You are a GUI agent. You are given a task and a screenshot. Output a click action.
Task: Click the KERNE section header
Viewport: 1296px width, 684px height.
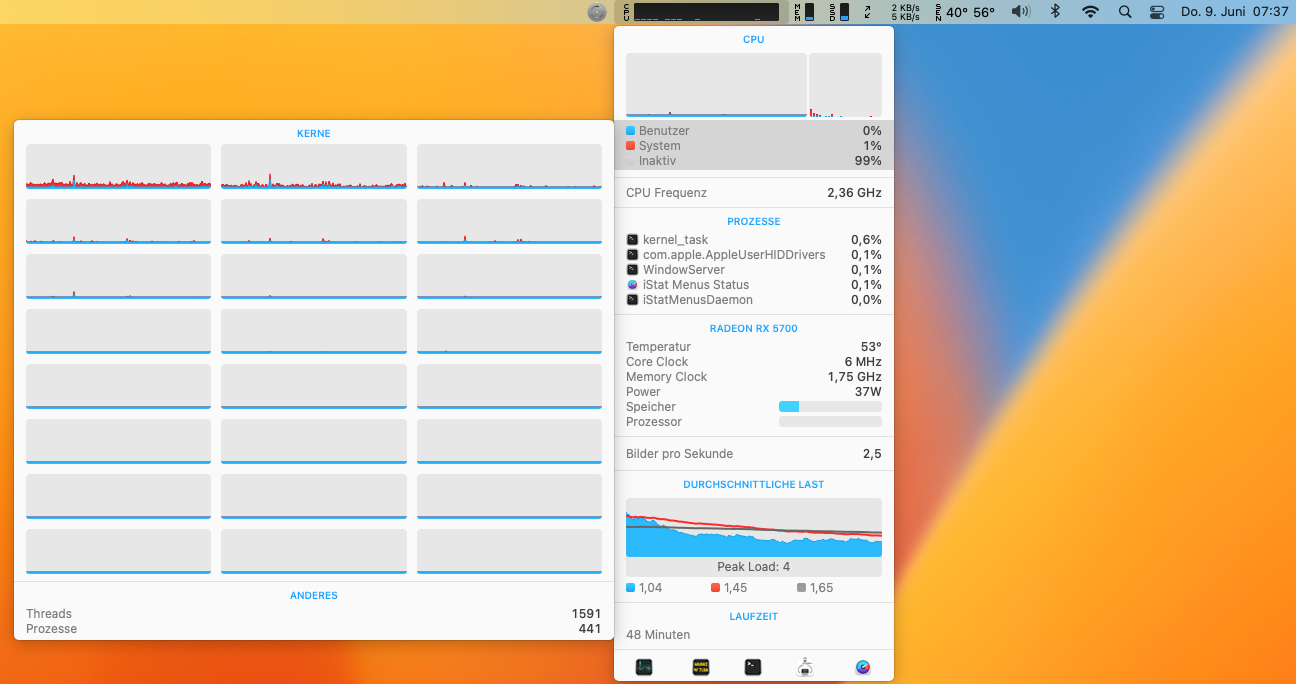pyautogui.click(x=314, y=134)
